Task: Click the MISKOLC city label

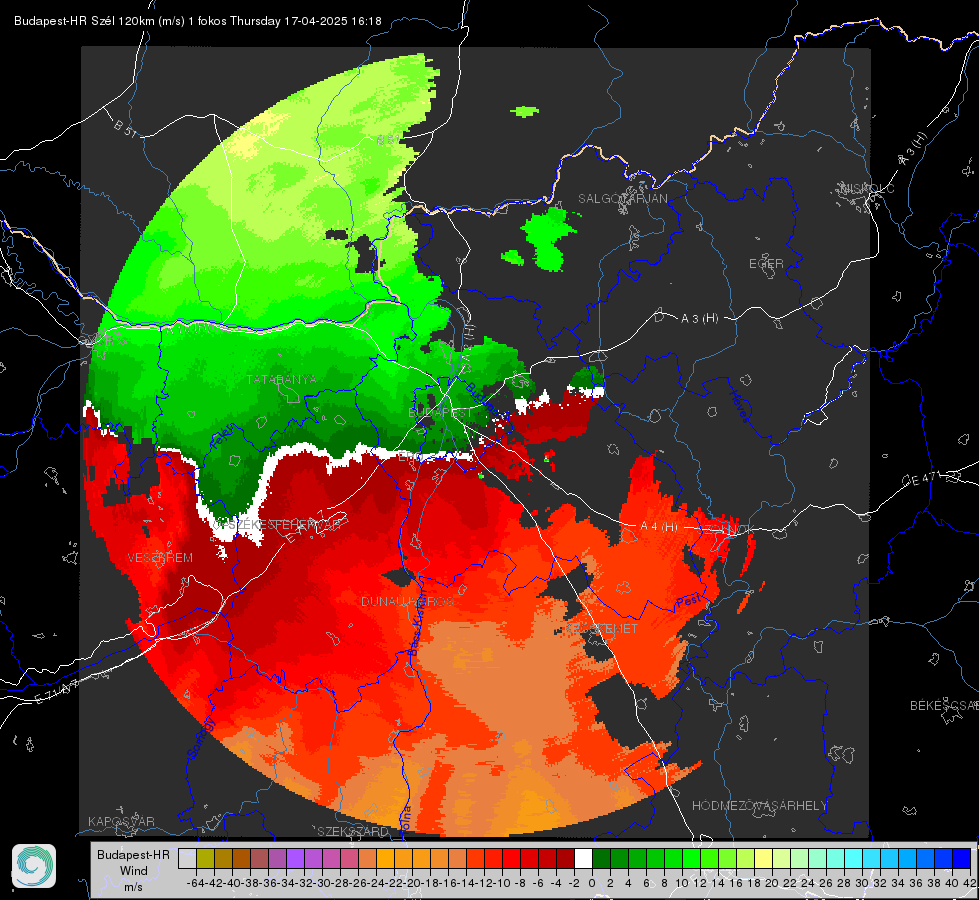Action: (x=867, y=188)
